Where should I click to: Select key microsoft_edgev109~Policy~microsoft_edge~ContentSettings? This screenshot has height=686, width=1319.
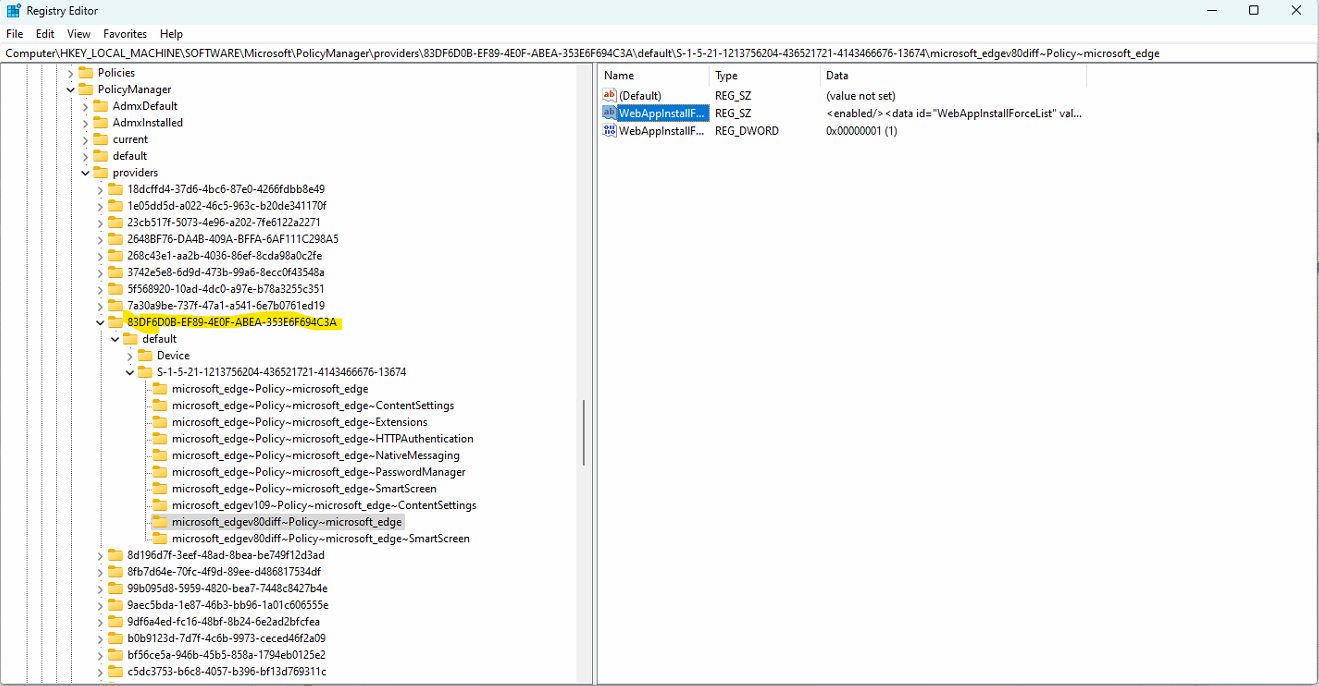click(324, 505)
